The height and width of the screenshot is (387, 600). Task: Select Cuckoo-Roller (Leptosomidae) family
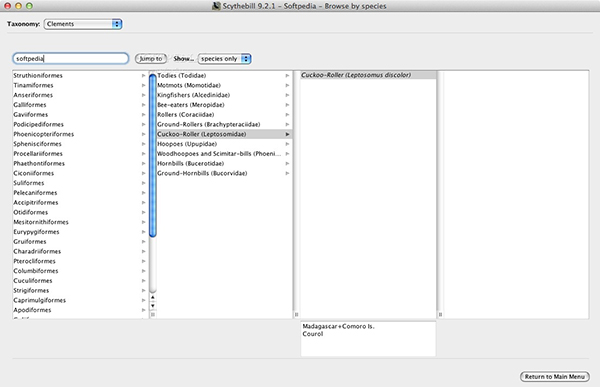[224, 134]
